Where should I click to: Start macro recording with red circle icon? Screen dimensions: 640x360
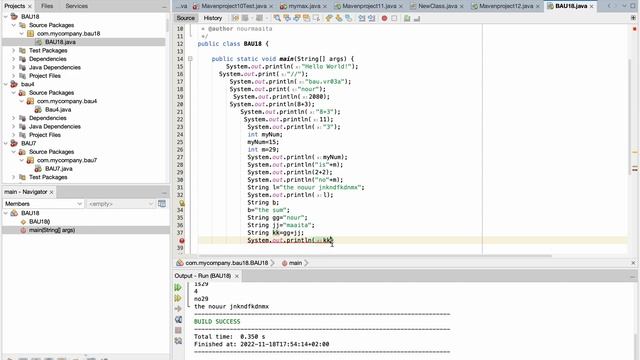click(x=384, y=18)
